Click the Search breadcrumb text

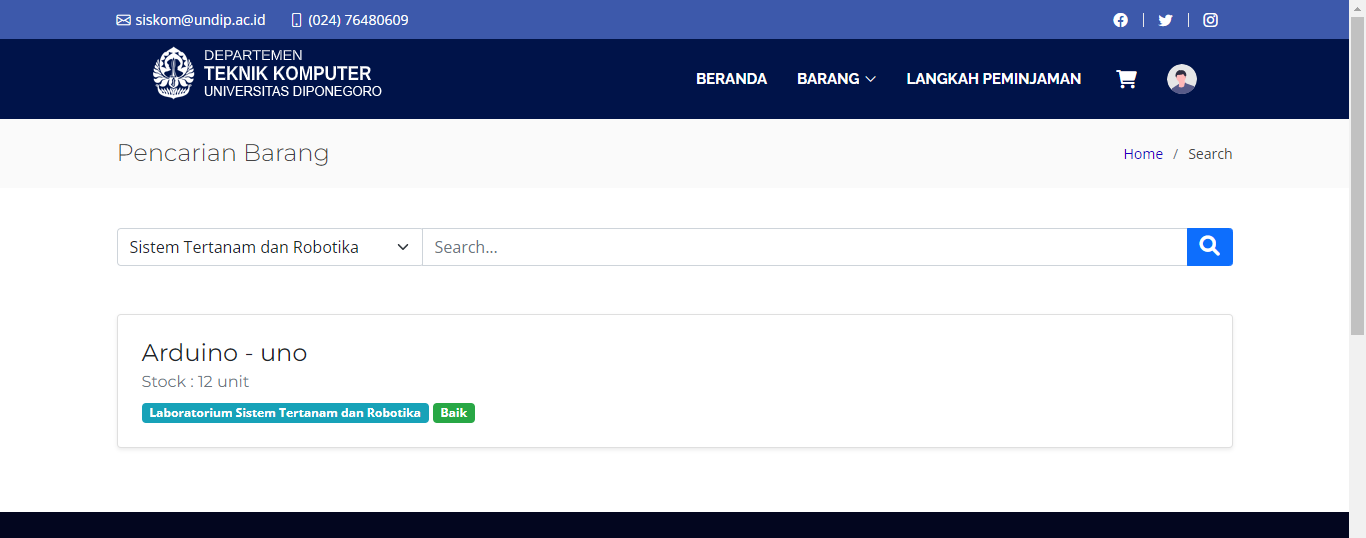pyautogui.click(x=1210, y=154)
